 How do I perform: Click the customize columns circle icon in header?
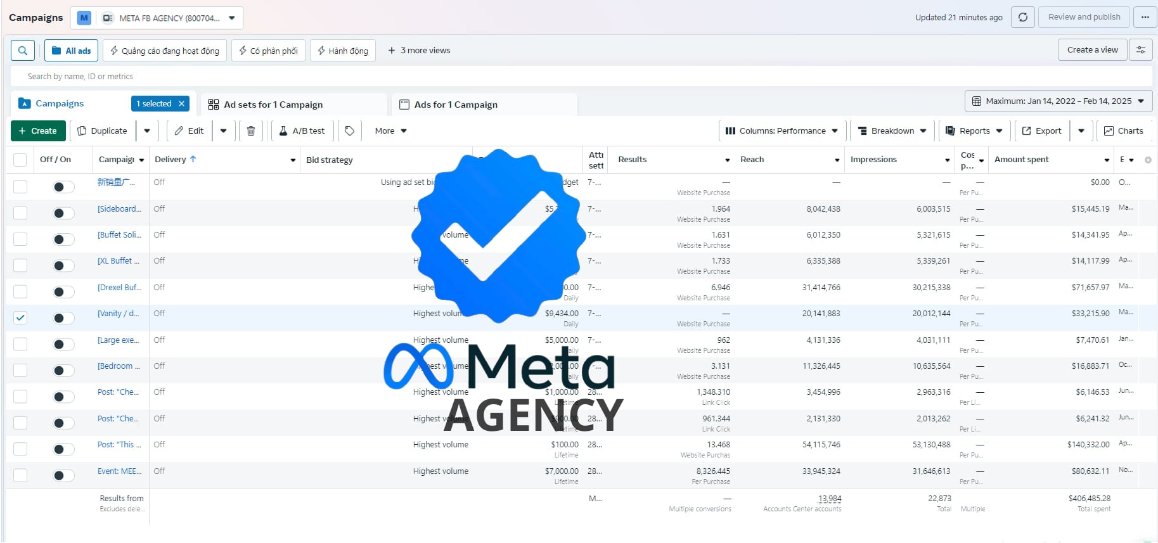coord(1148,160)
